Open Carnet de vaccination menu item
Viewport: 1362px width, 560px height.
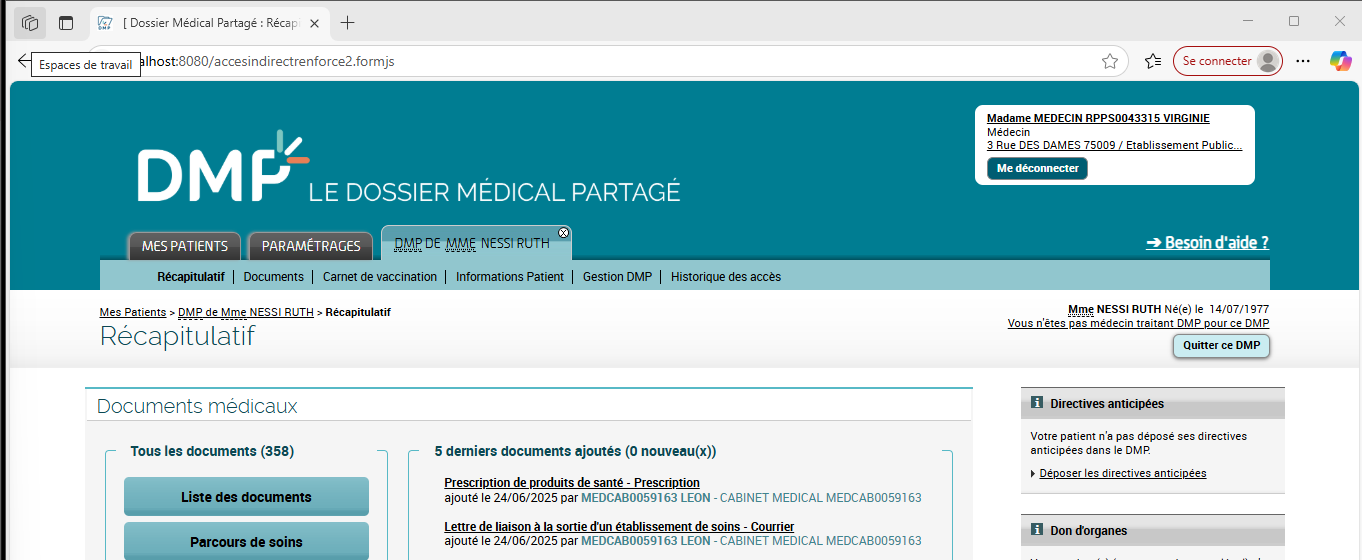pyautogui.click(x=380, y=277)
